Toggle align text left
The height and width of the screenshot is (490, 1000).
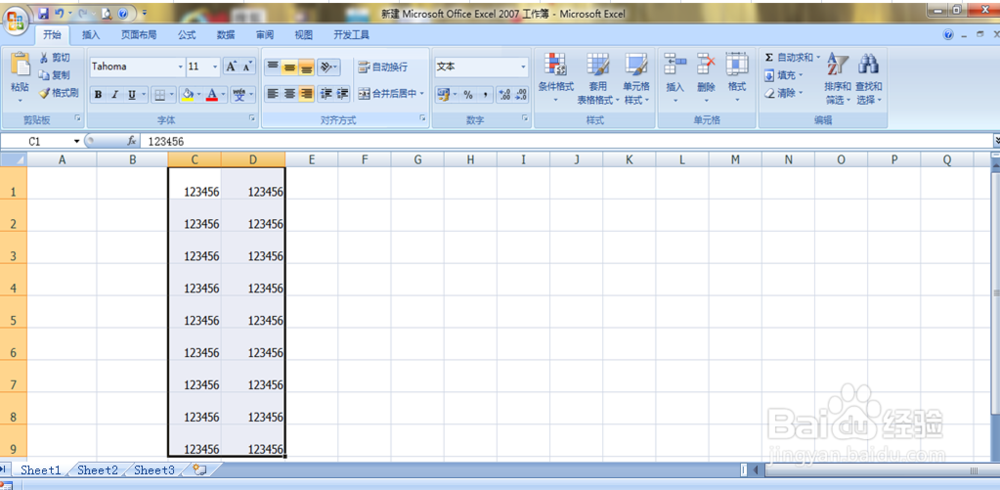click(x=272, y=94)
